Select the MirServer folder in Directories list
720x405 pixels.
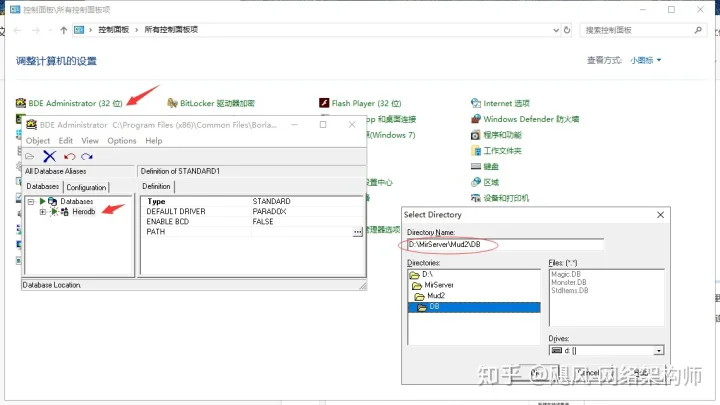(x=438, y=285)
